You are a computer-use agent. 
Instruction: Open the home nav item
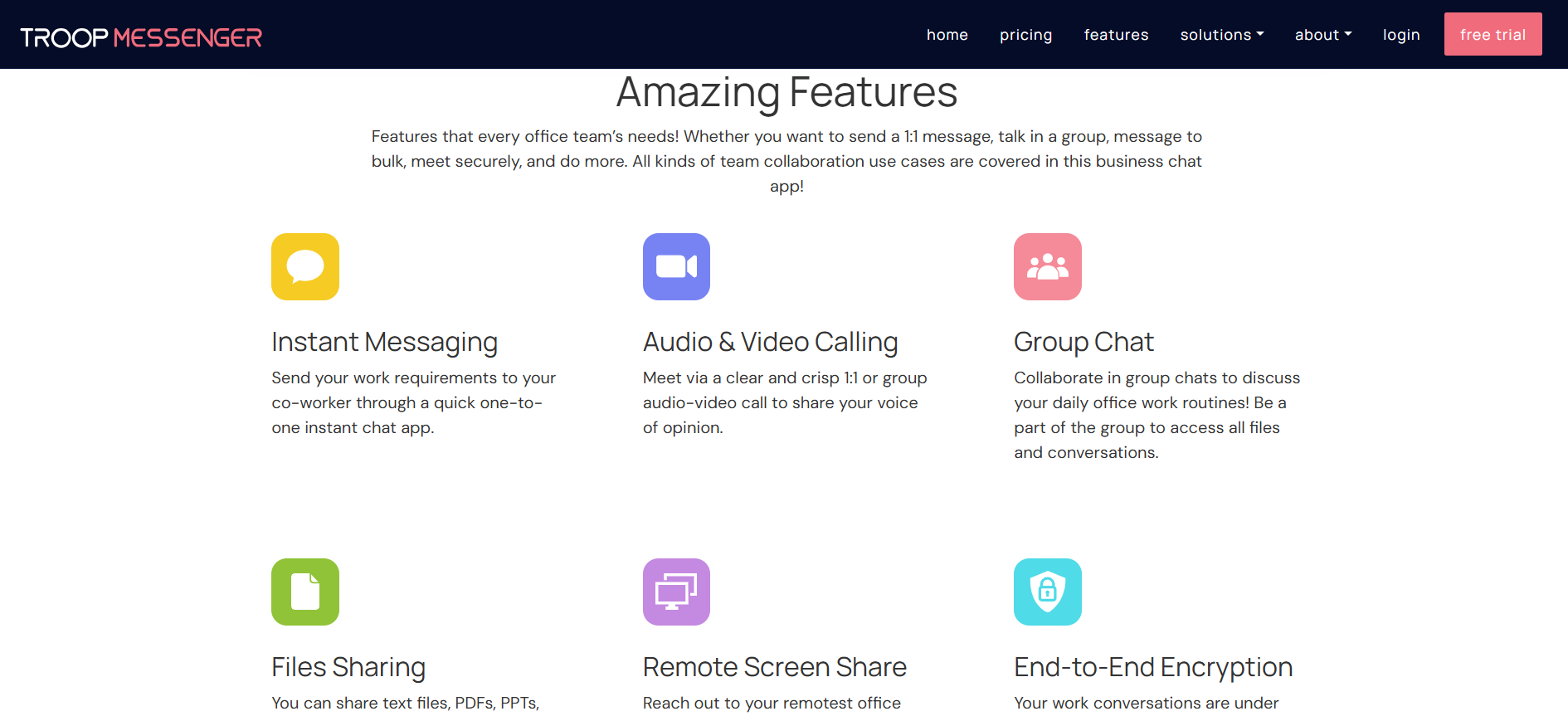pos(947,35)
